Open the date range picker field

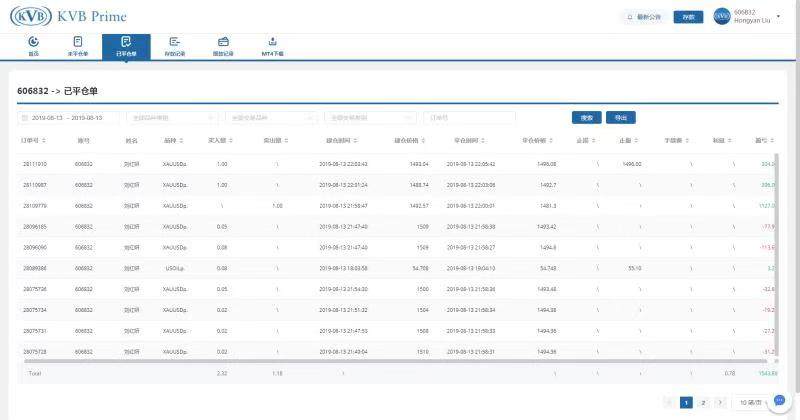(68, 118)
